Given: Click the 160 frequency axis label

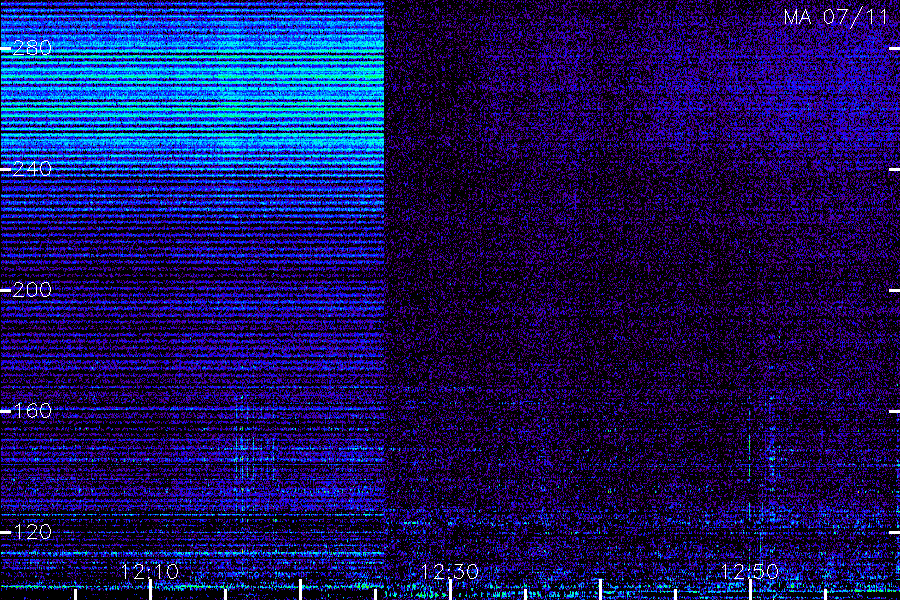Looking at the screenshot, I should pyautogui.click(x=32, y=411).
